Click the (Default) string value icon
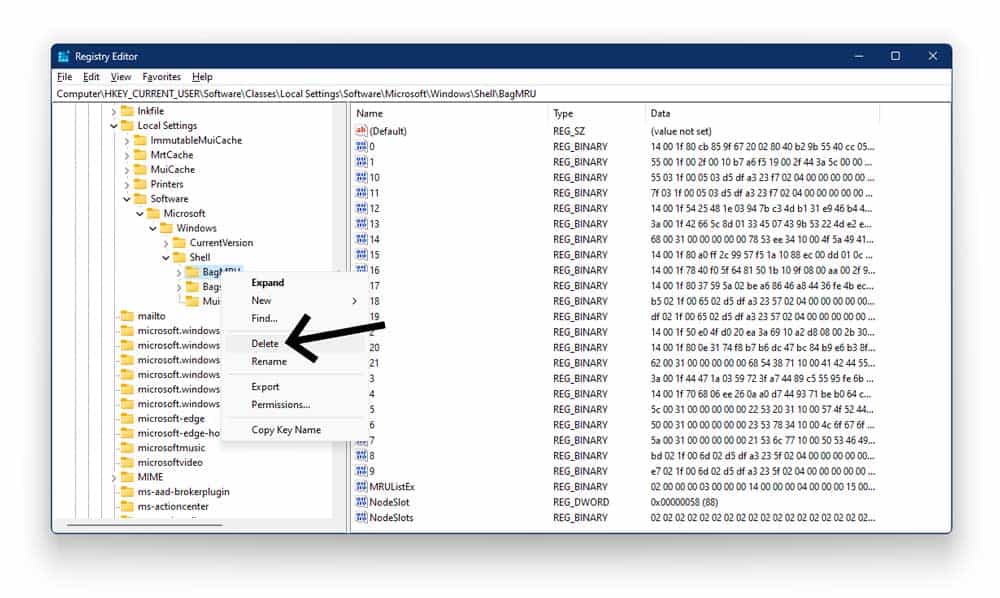 (x=361, y=131)
